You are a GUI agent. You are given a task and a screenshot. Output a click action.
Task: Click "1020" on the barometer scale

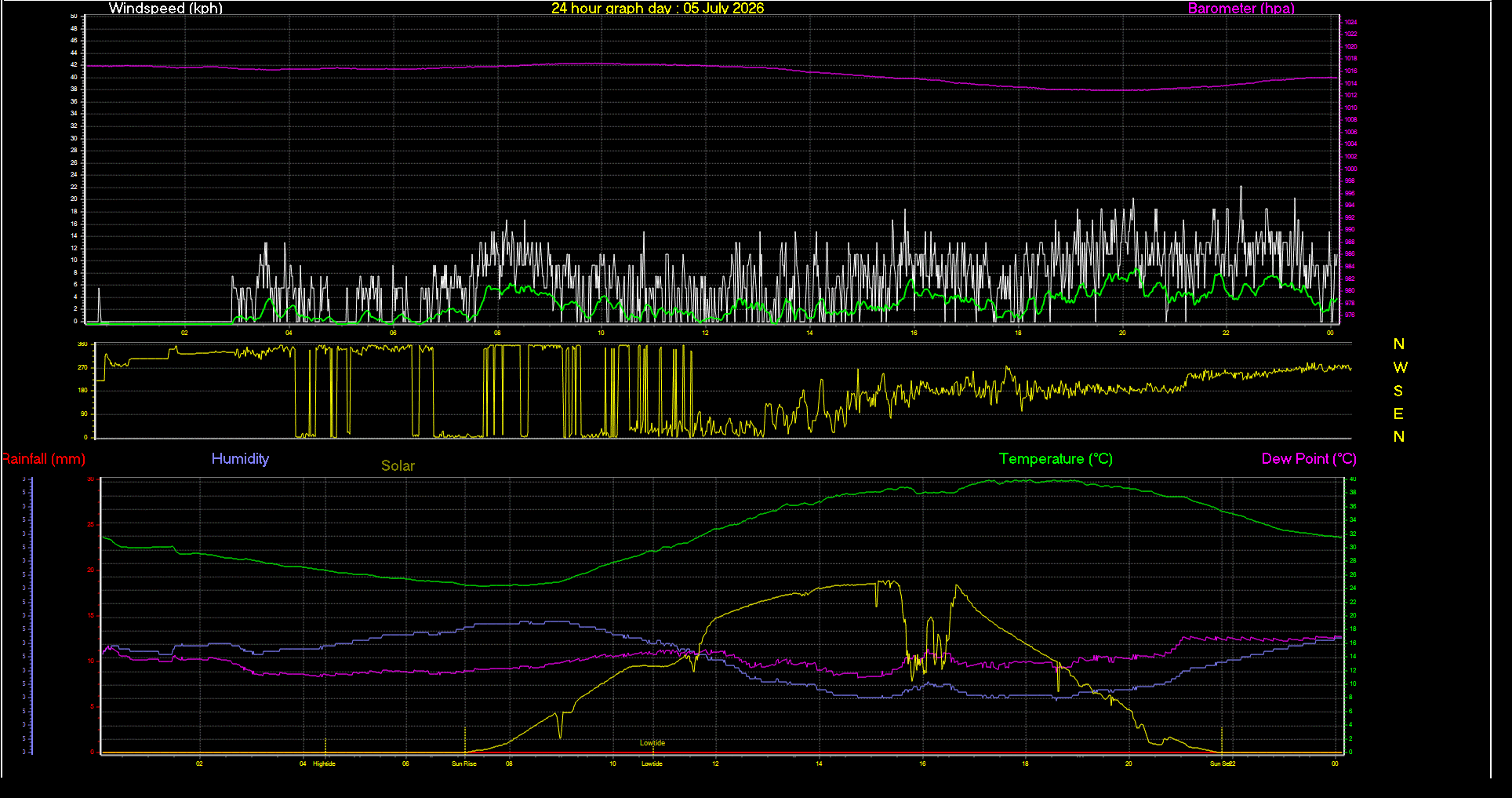click(x=1350, y=47)
